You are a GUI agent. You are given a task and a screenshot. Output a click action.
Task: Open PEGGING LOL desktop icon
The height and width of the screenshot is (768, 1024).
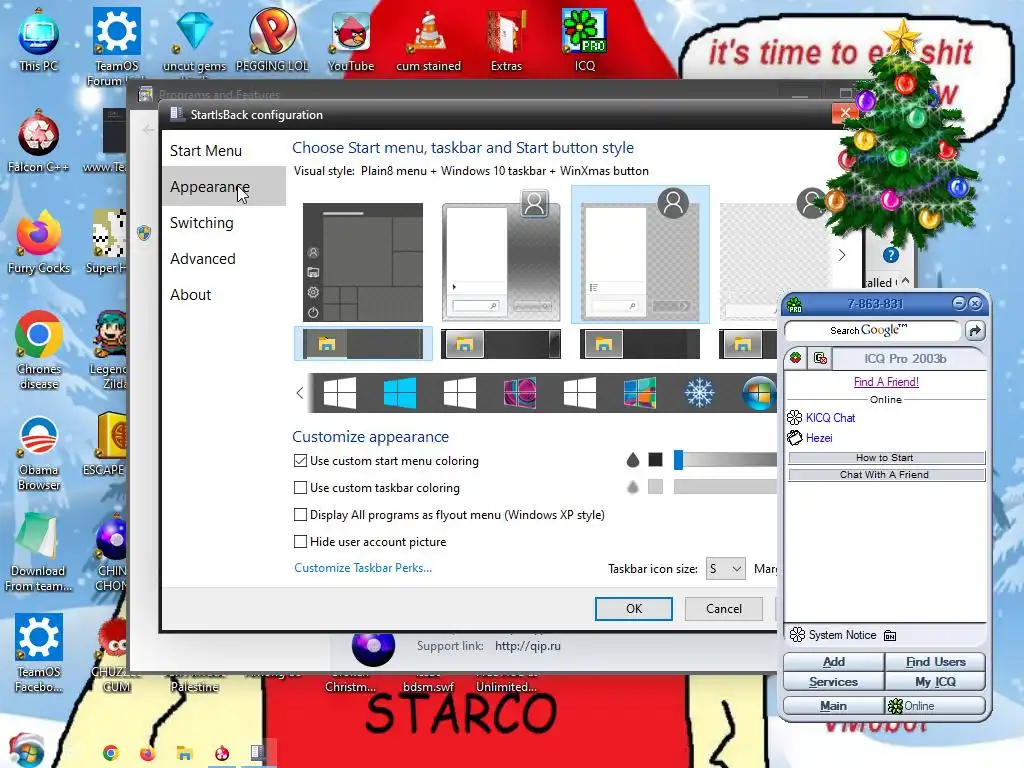[x=272, y=40]
